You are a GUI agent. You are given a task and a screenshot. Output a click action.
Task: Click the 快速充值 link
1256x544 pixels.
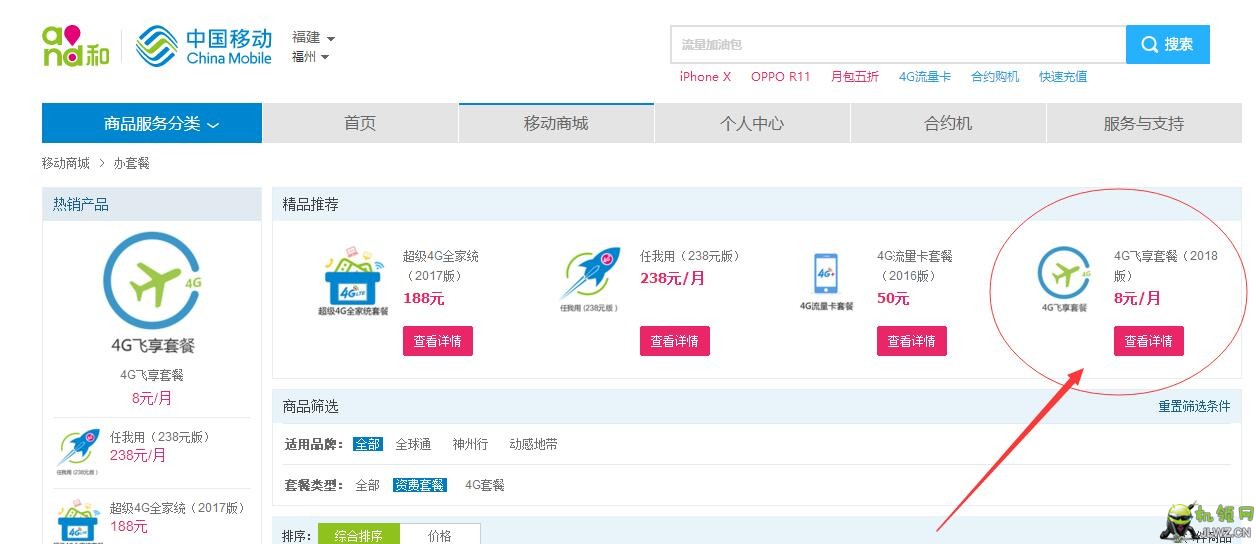click(1063, 76)
